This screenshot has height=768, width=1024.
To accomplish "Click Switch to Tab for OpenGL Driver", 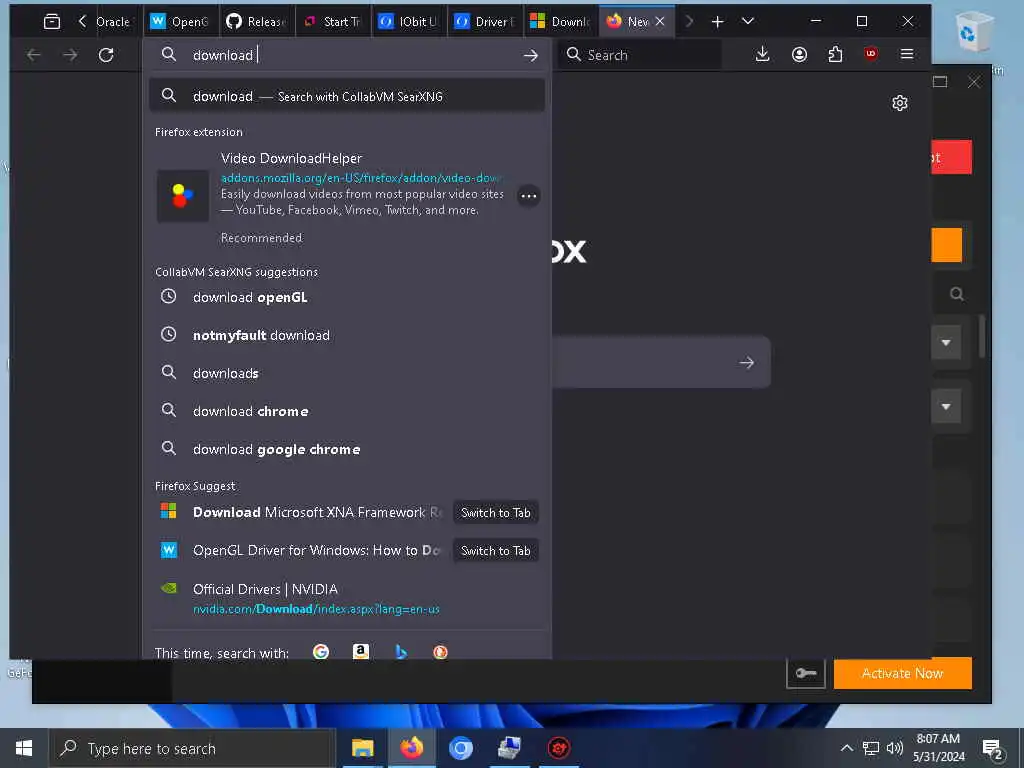I will tap(496, 551).
